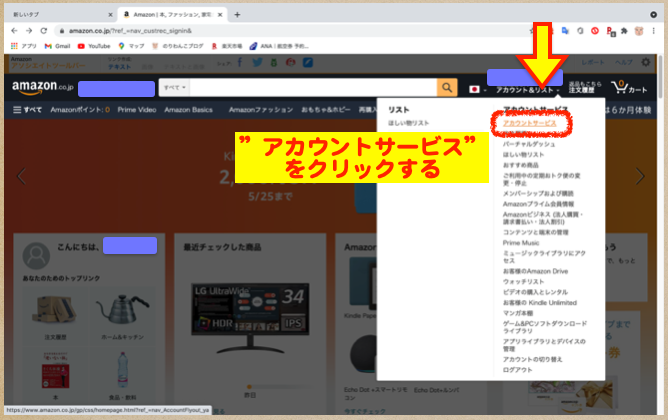Image resolution: width=668 pixels, height=420 pixels.
Task: Open the Gmail bookmark
Action: (58, 46)
